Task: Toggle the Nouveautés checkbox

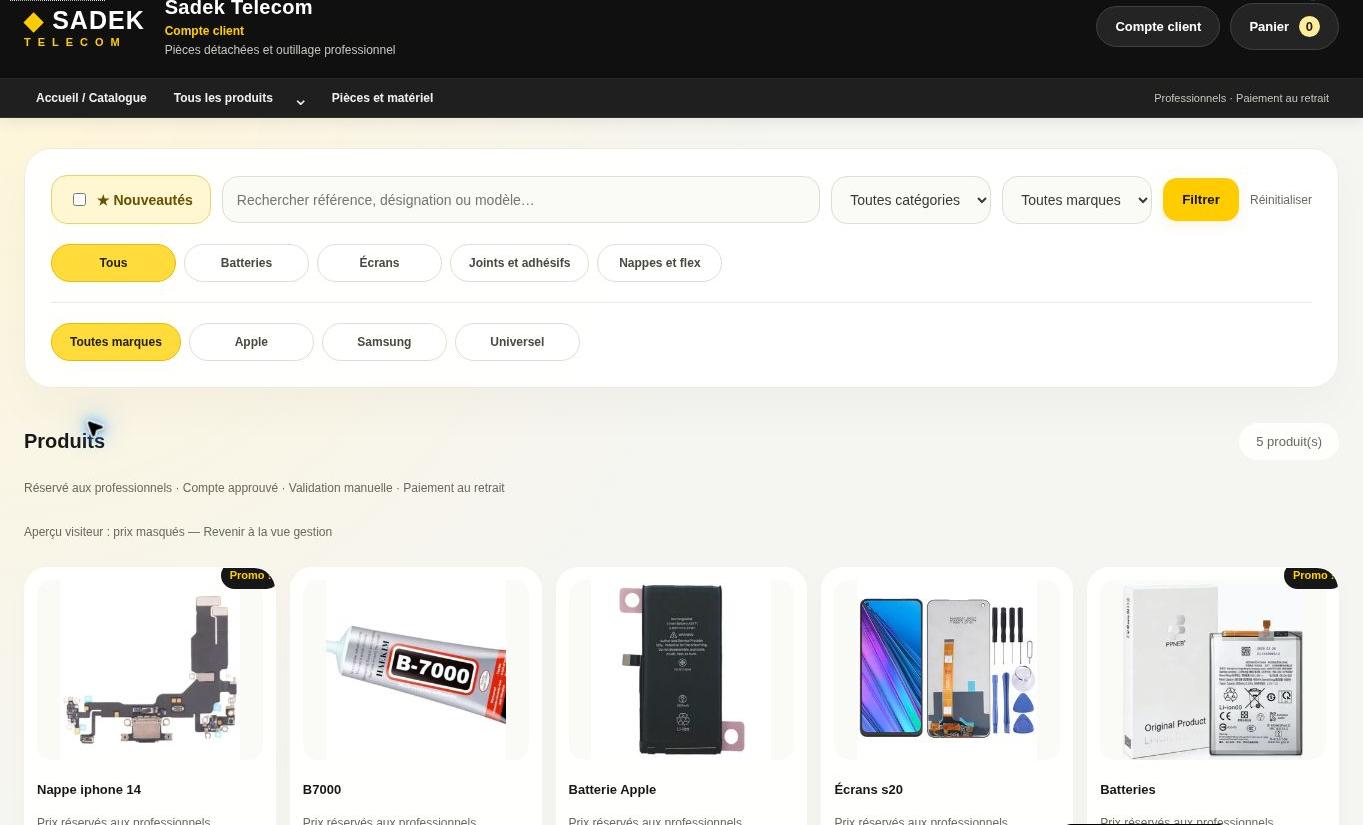Action: 79,200
